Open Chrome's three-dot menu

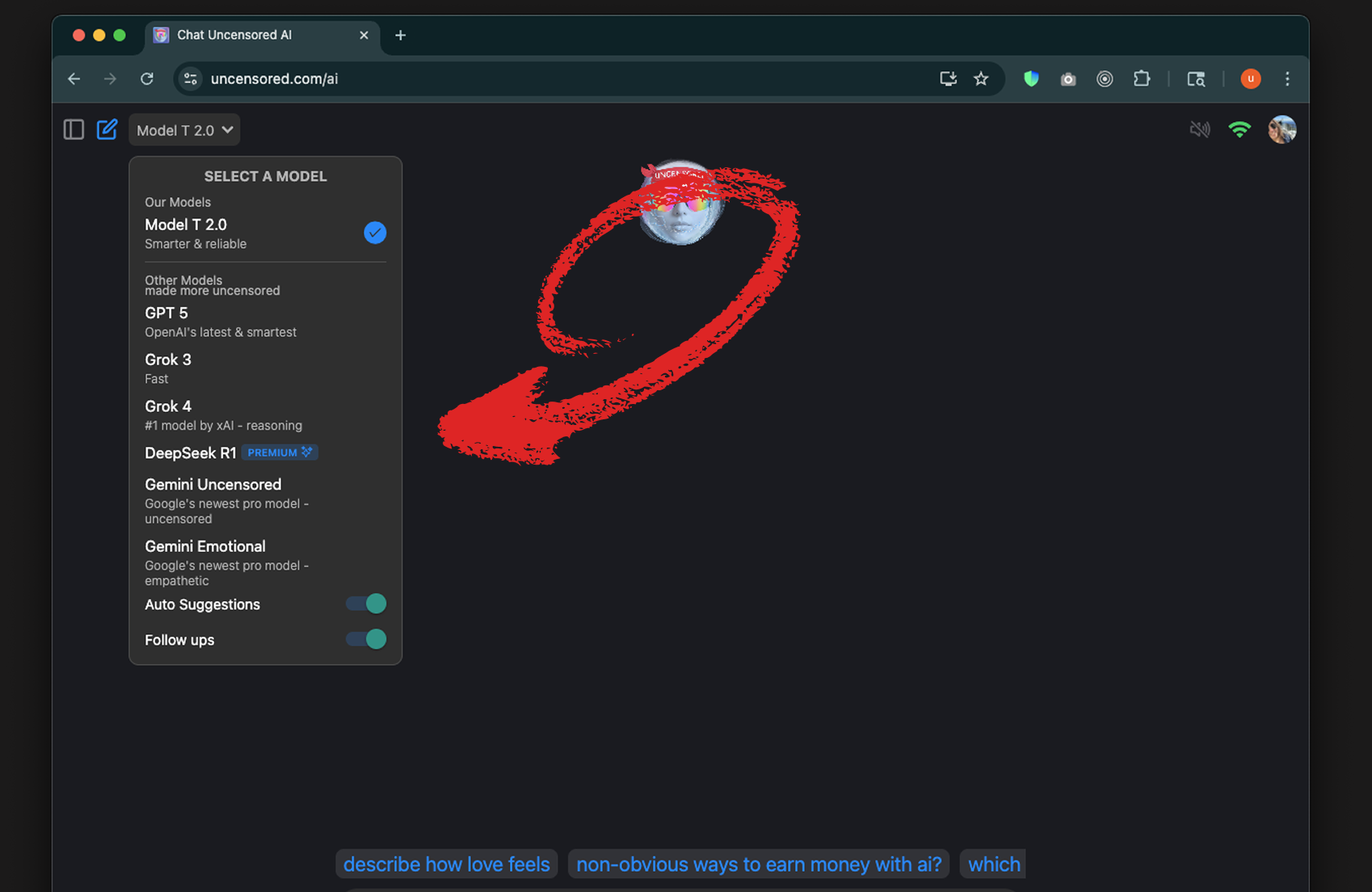coord(1287,78)
